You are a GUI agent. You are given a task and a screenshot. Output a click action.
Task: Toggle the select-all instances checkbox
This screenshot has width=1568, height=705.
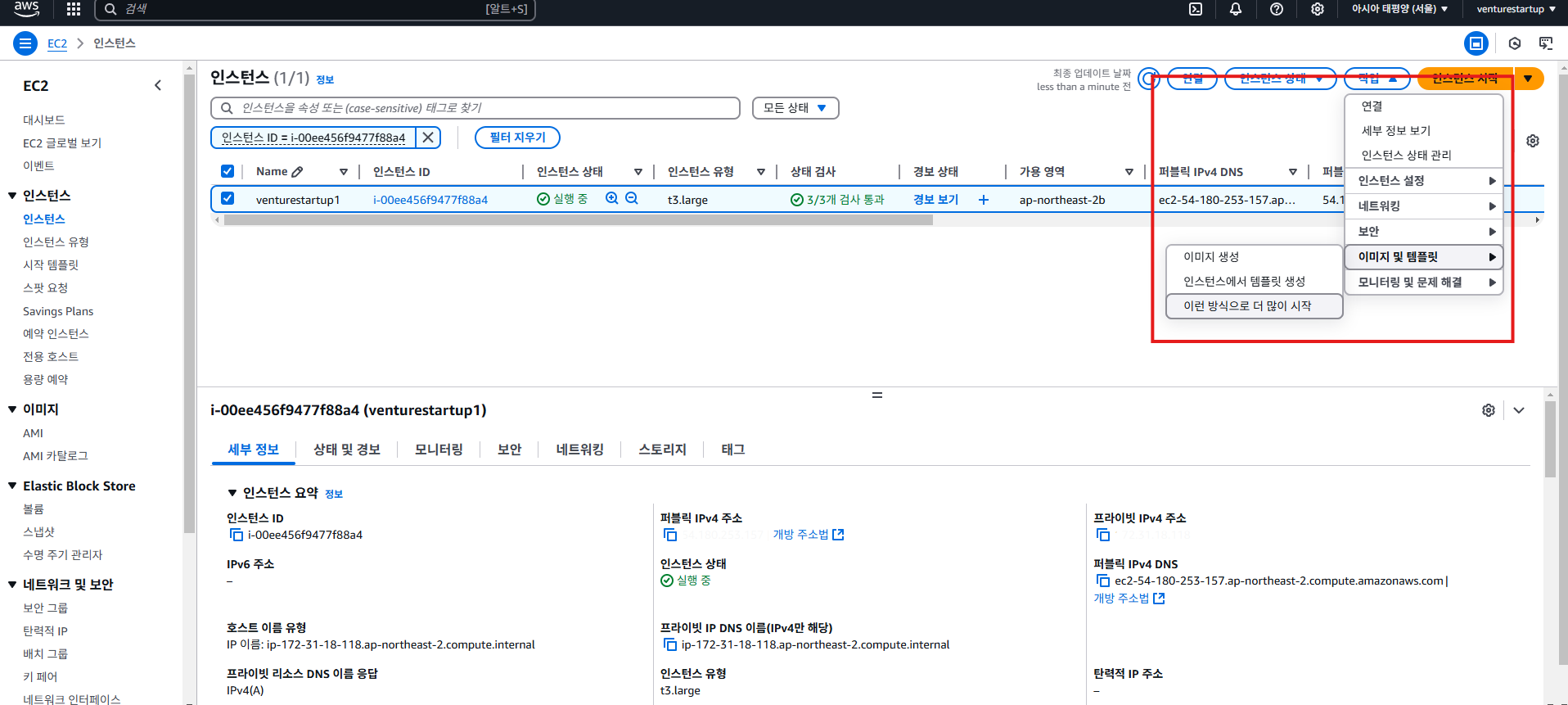click(x=228, y=171)
